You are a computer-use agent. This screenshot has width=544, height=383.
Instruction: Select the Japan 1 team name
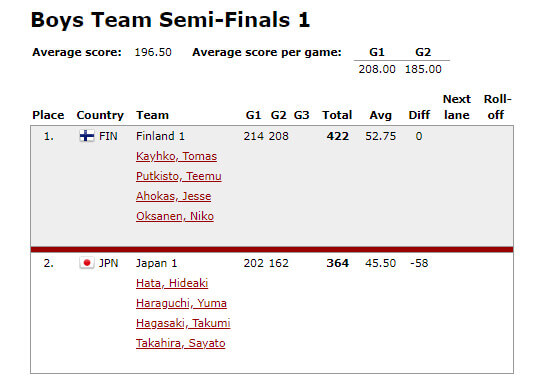(x=156, y=263)
